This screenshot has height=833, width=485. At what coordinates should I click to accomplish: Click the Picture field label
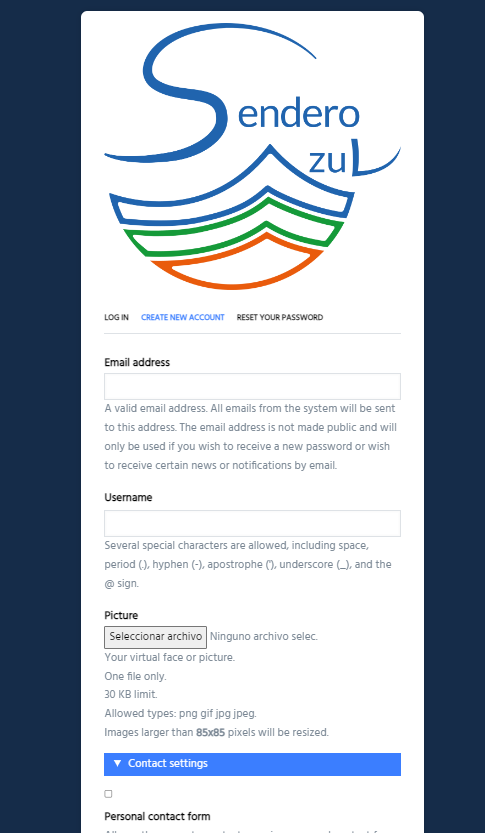click(x=121, y=616)
